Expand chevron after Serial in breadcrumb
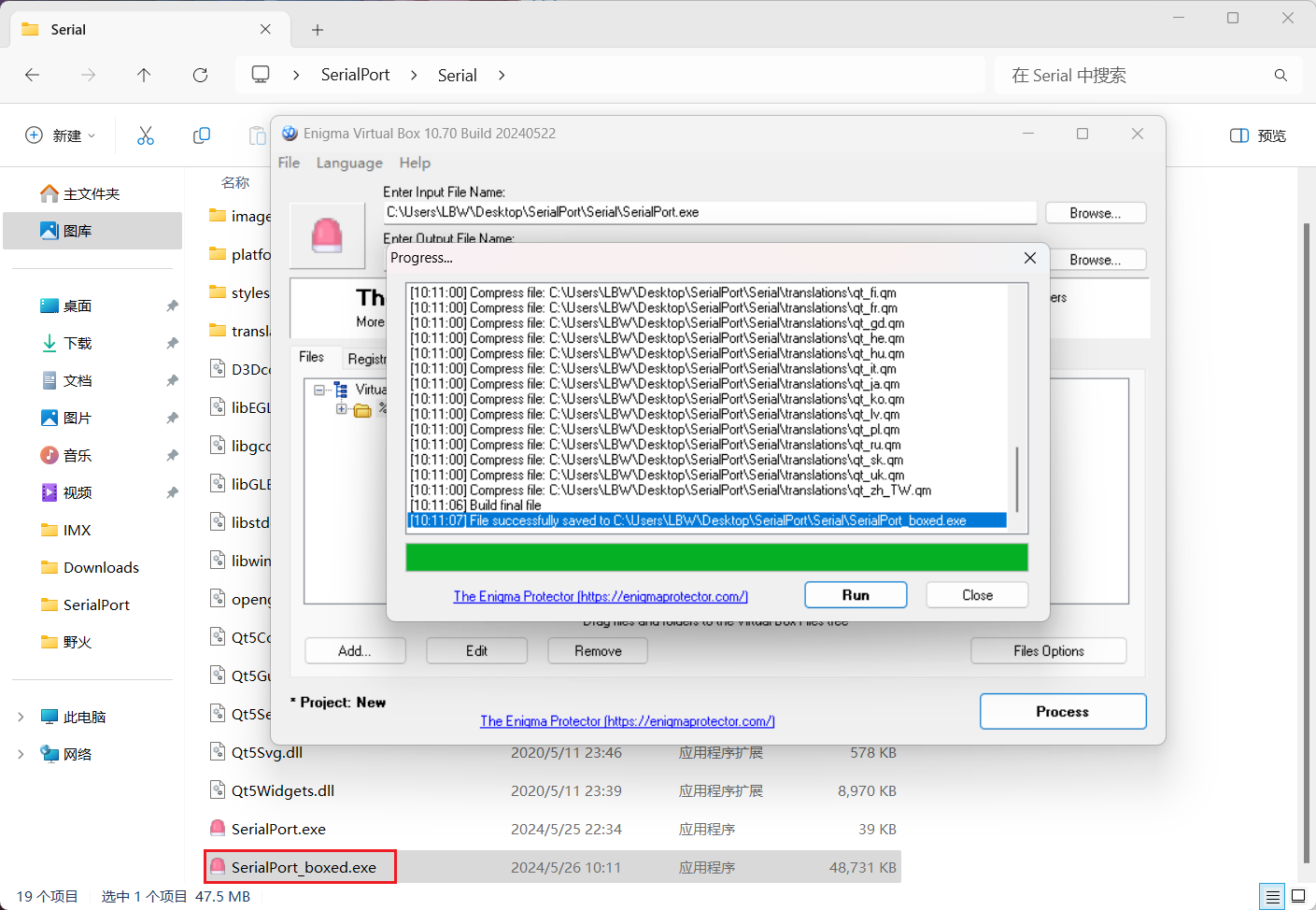 click(502, 75)
